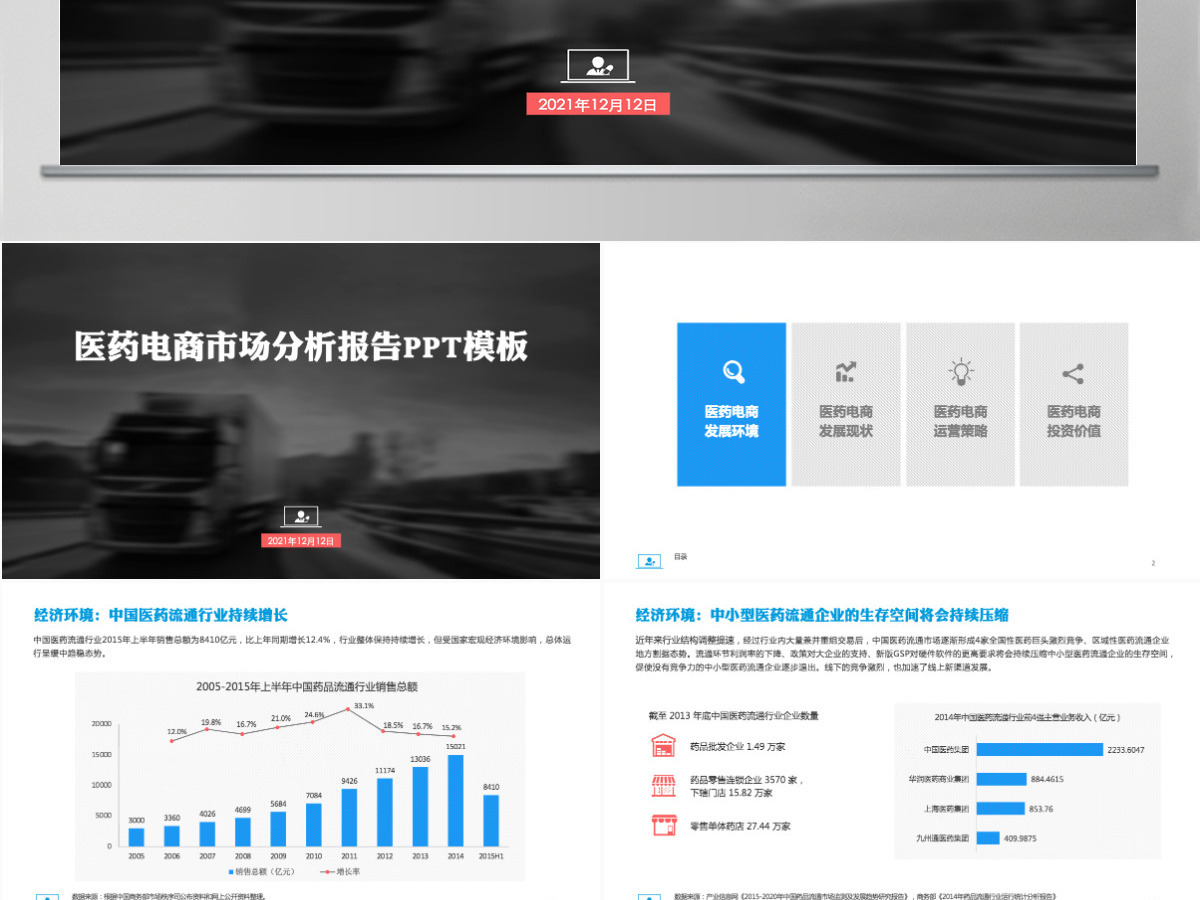This screenshot has height=900, width=1200.
Task: Open the cover slide thumbnail with truck
Action: [x=301, y=411]
